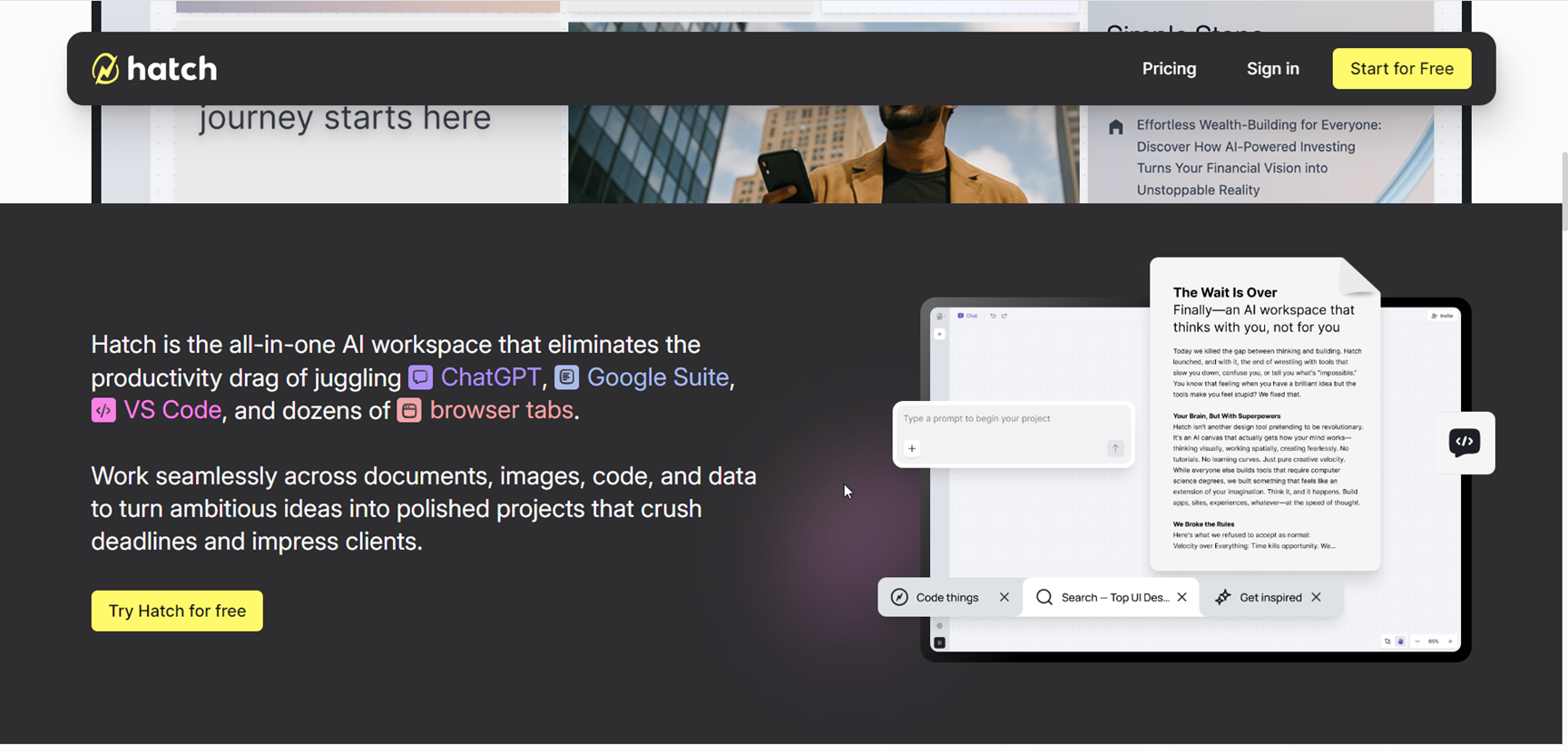Click the undo arrow in mockup toolbar
Viewport: 1568px width, 753px height.
993,316
